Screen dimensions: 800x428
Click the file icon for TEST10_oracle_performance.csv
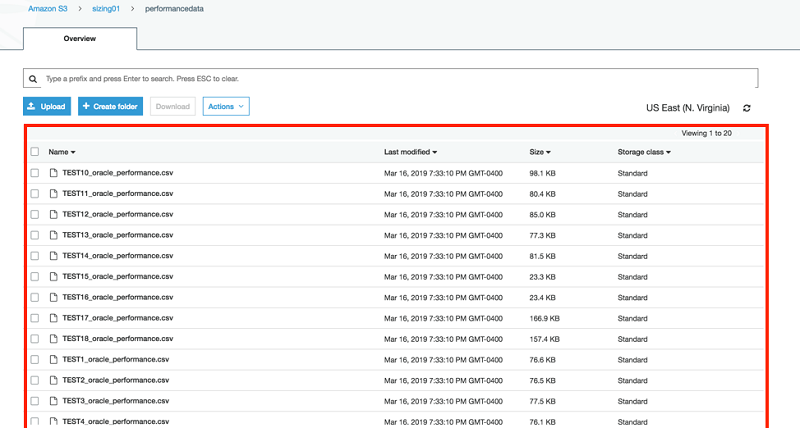click(x=53, y=173)
